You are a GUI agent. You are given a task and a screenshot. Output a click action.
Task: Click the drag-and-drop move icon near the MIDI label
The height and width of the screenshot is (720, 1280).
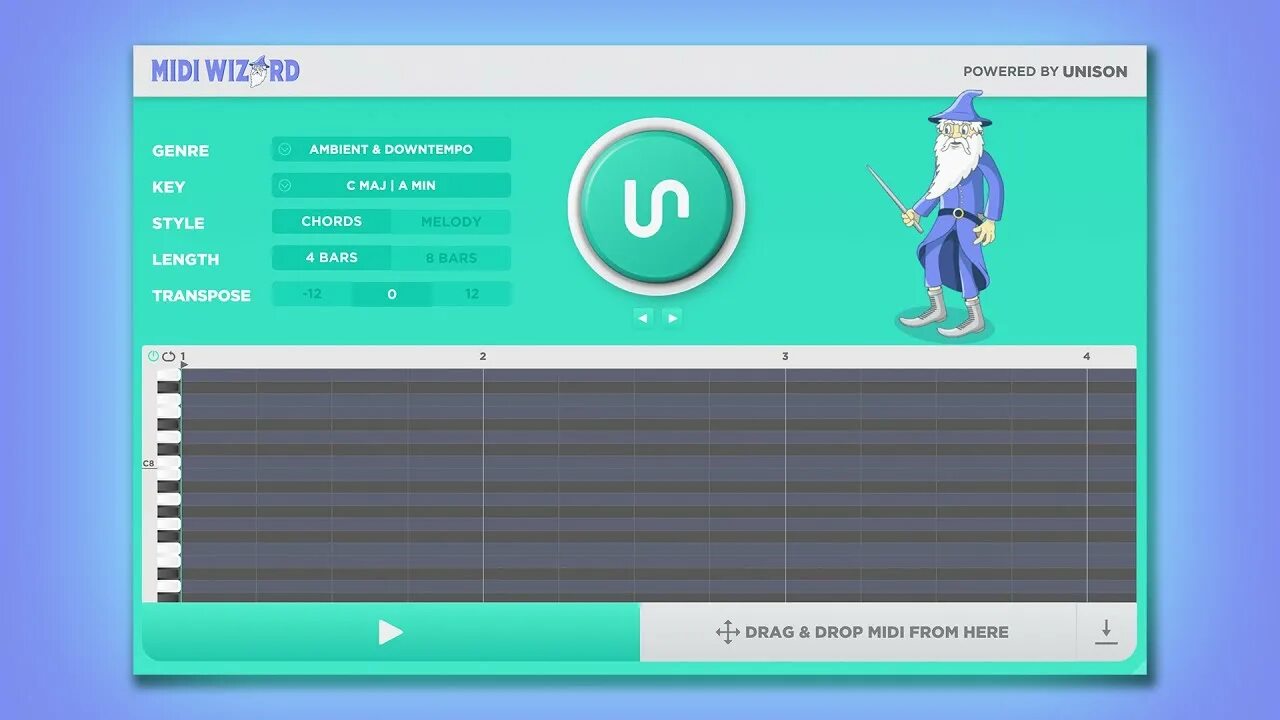[x=726, y=631]
